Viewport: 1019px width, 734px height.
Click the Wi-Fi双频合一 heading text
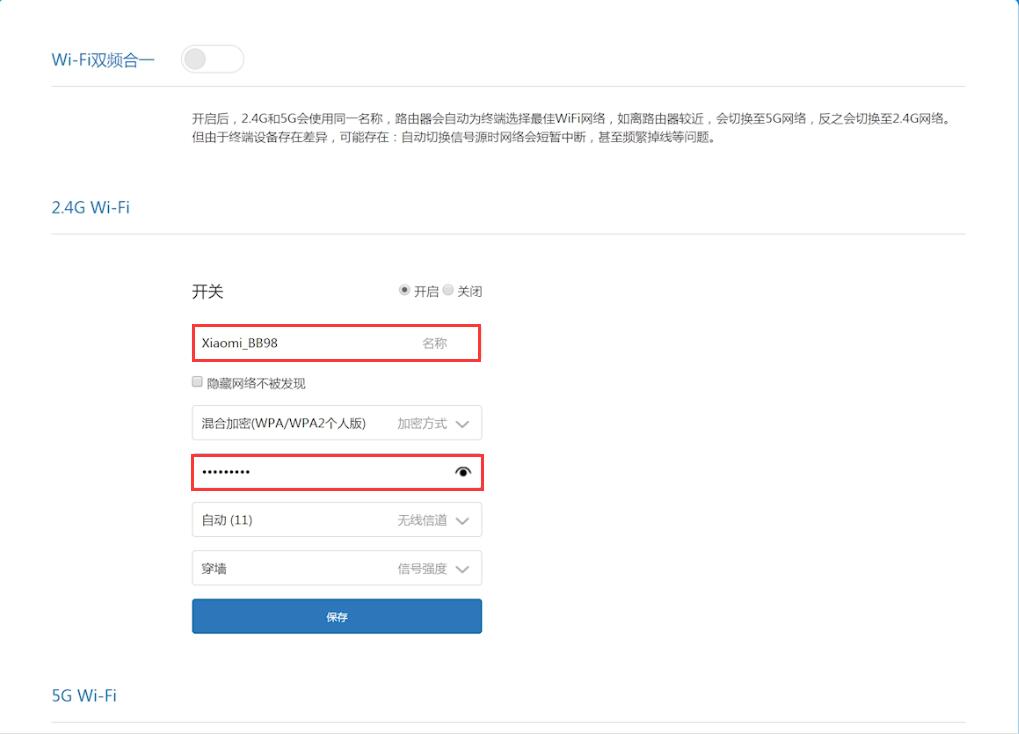click(x=103, y=60)
